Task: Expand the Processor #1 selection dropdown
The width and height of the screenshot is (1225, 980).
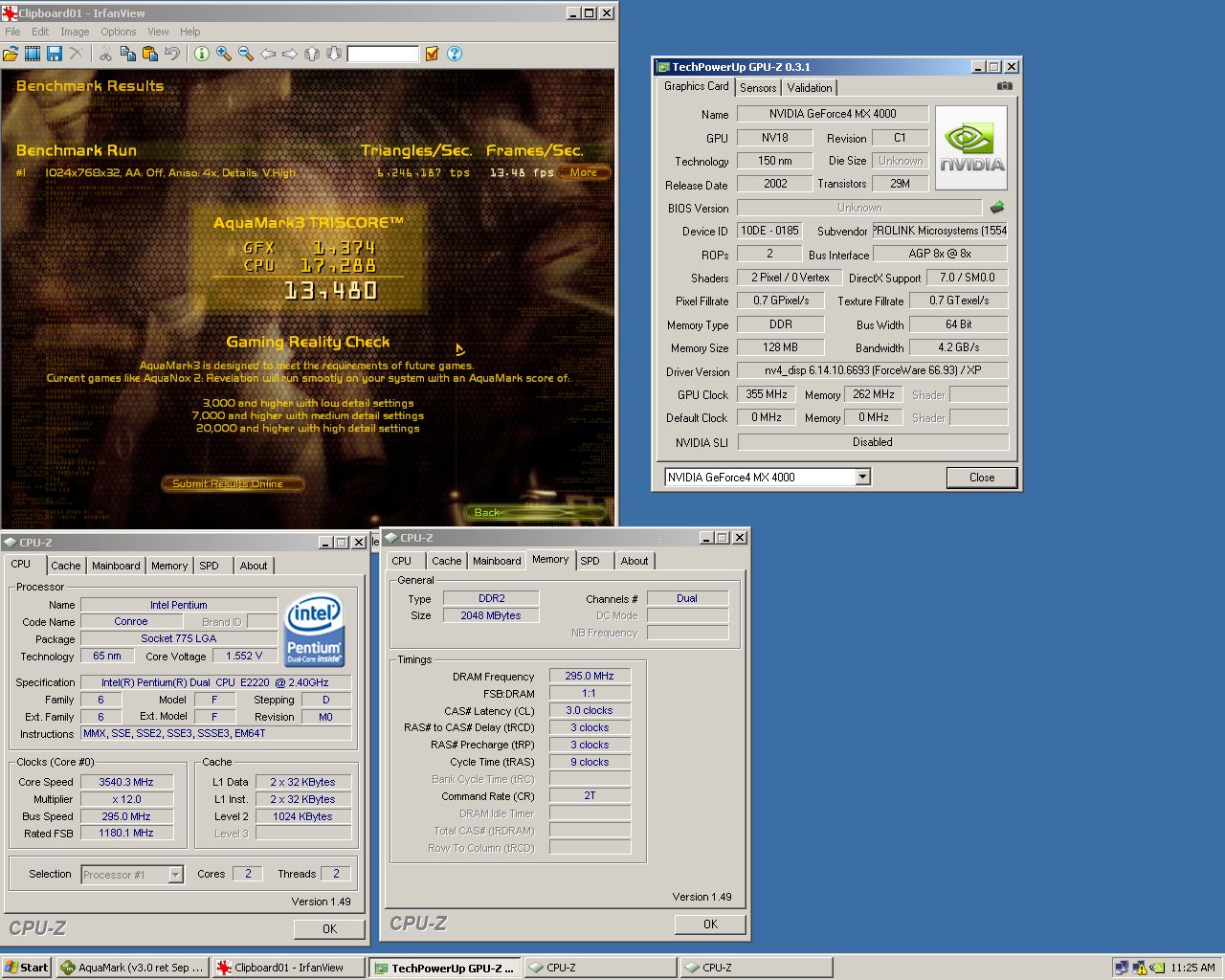Action: [175, 874]
